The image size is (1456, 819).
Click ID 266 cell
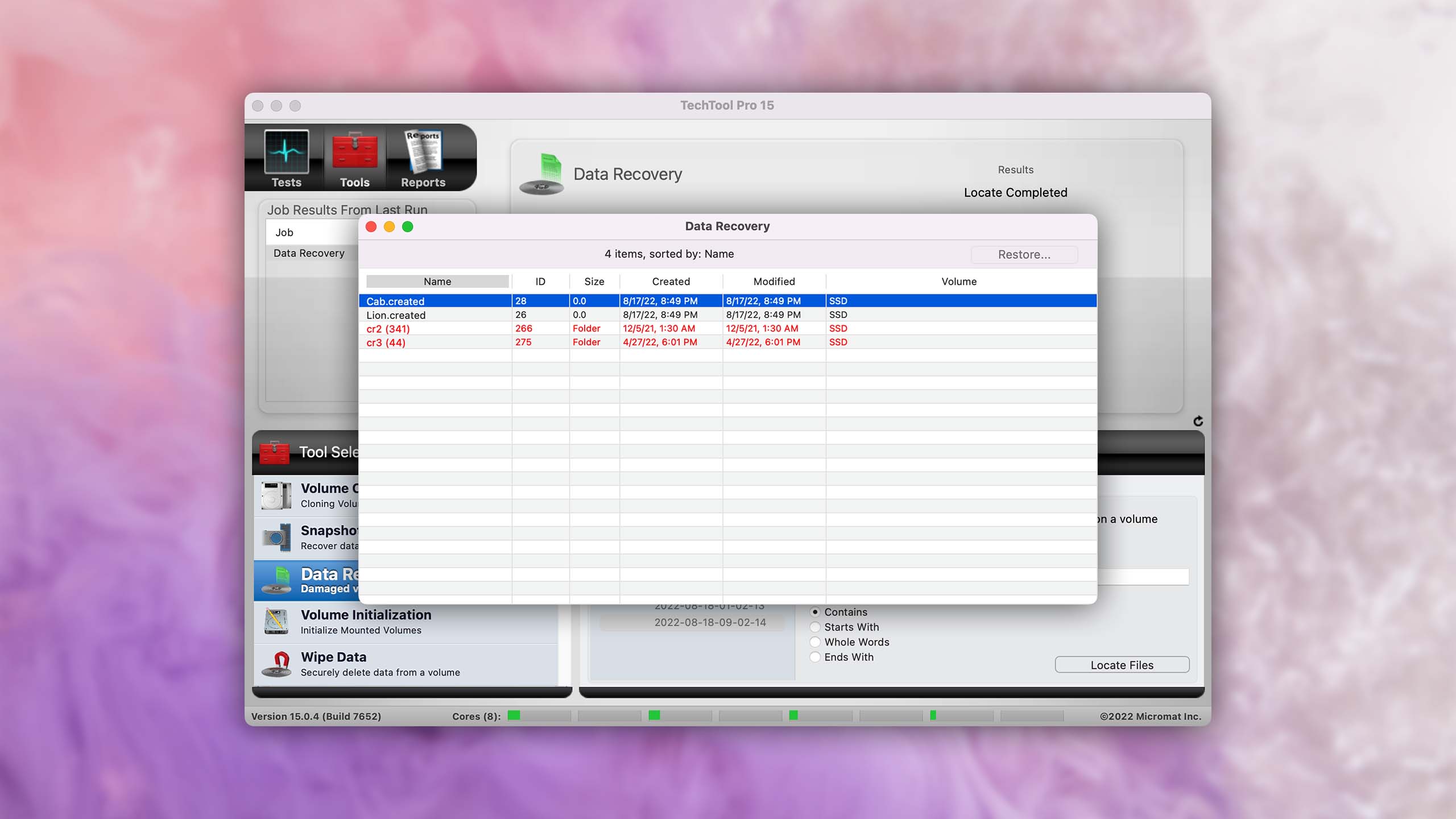click(x=540, y=328)
